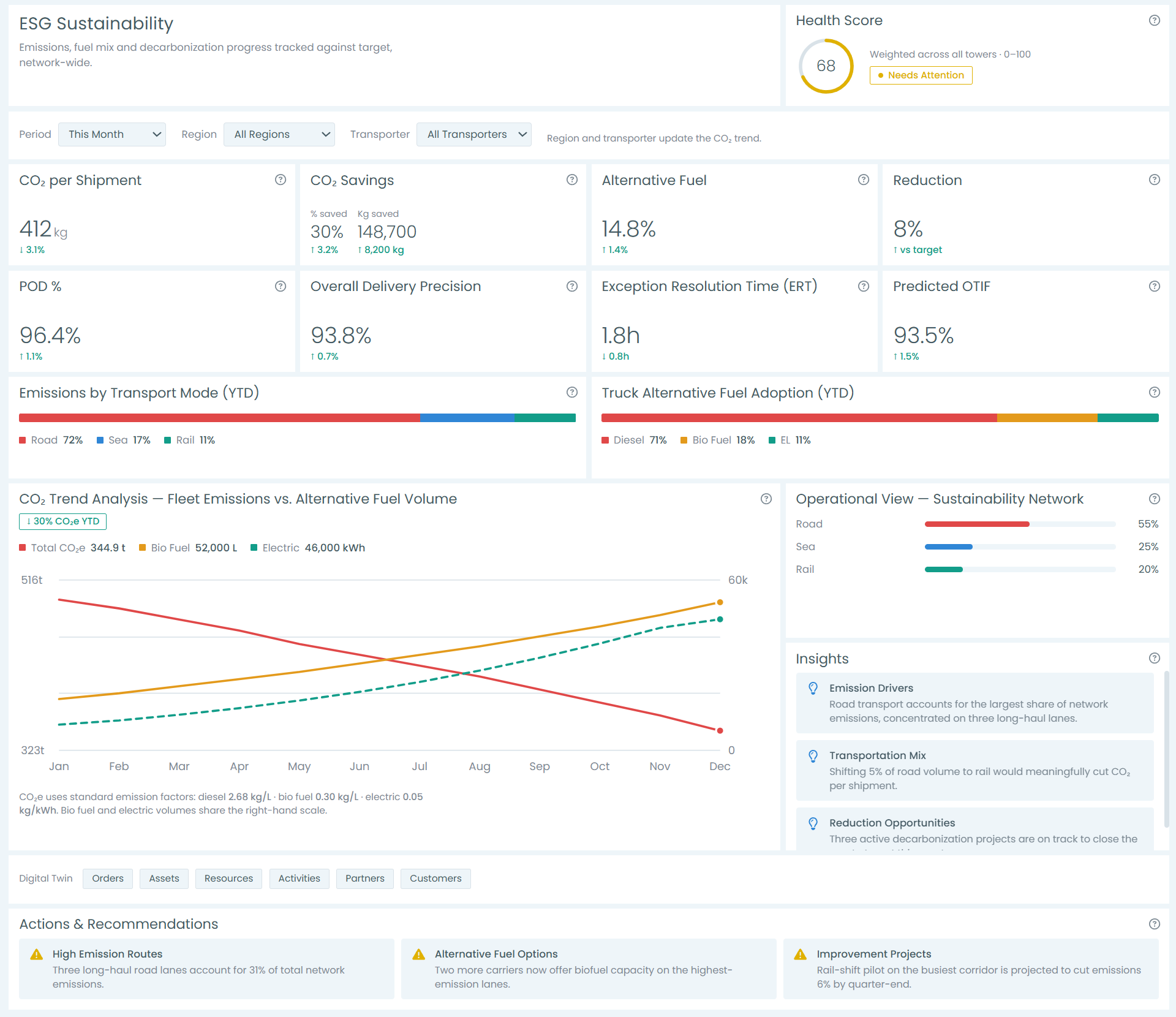The image size is (1176, 1017).
Task: Open the Region dropdown showing All Regions
Action: pos(279,134)
